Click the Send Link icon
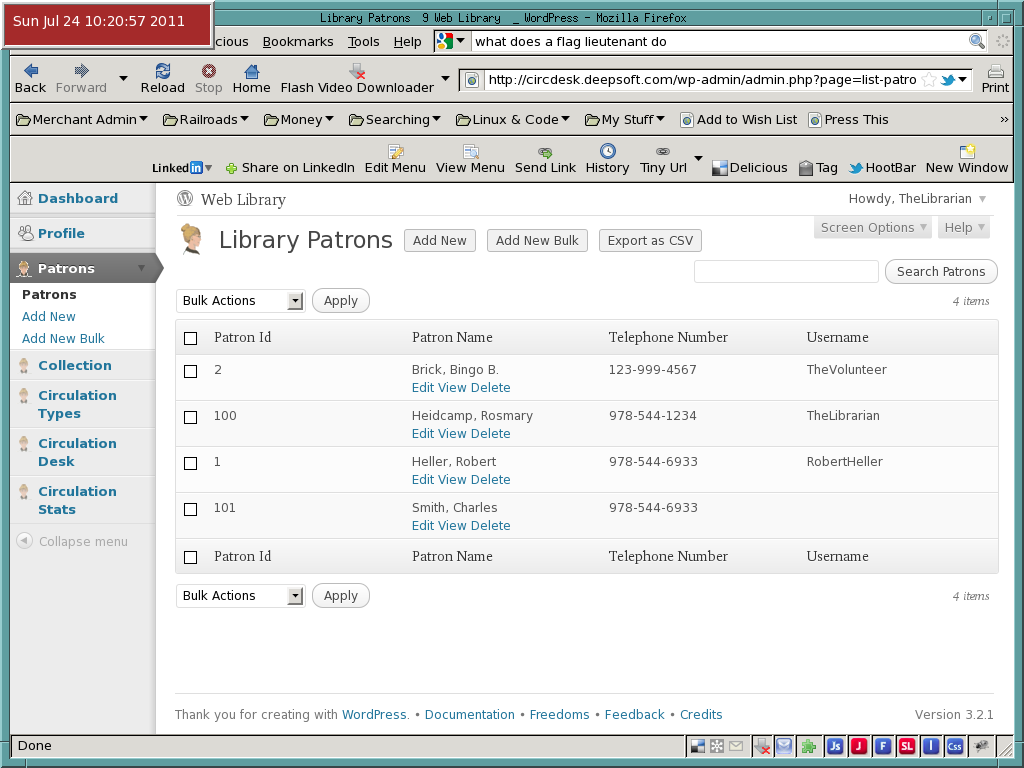The height and width of the screenshot is (768, 1024). (545, 152)
